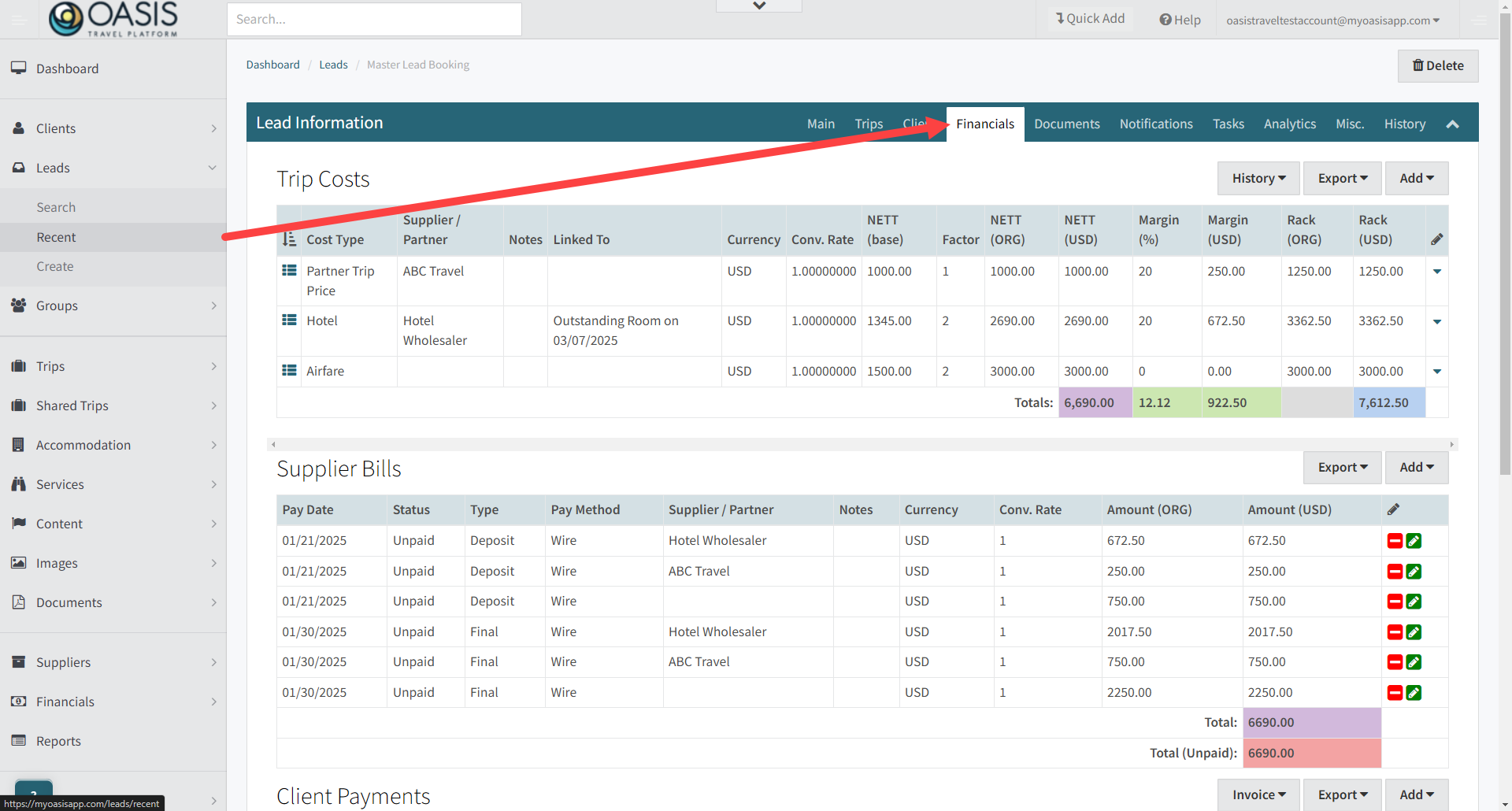Delete the 750.00 ABC Travel final bill

[x=1395, y=662]
